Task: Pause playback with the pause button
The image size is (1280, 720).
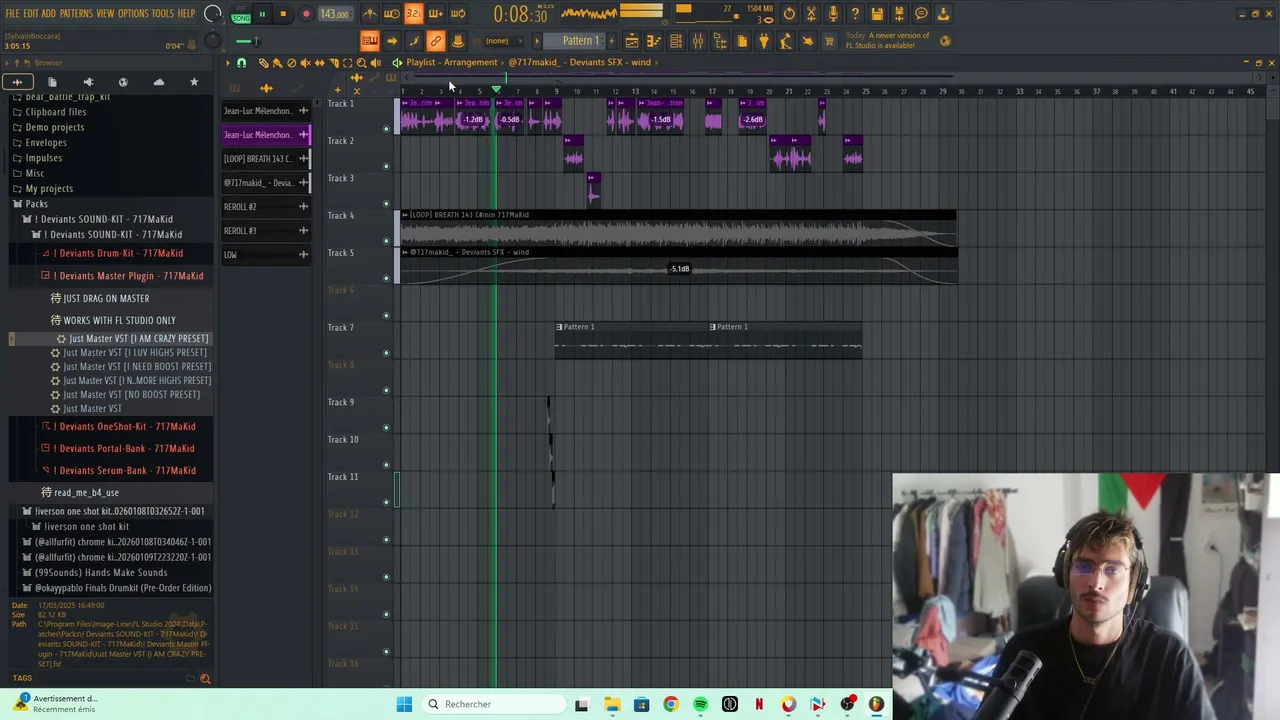Action: coord(262,14)
